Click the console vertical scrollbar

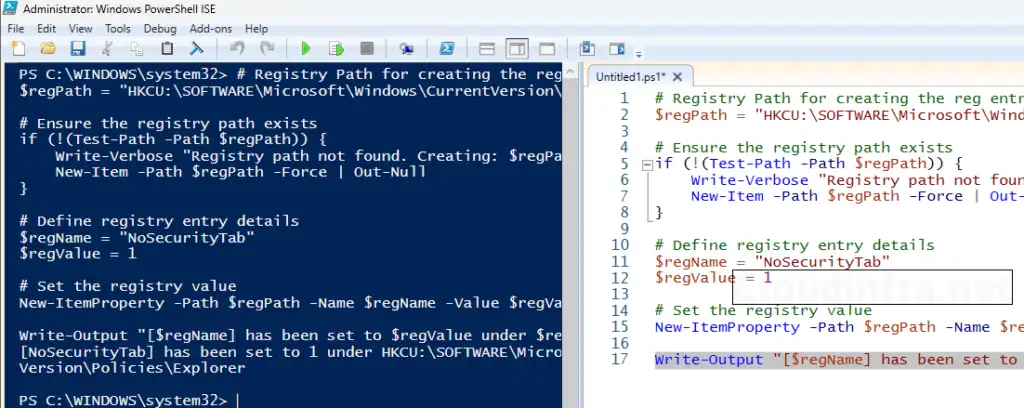[x=570, y=235]
